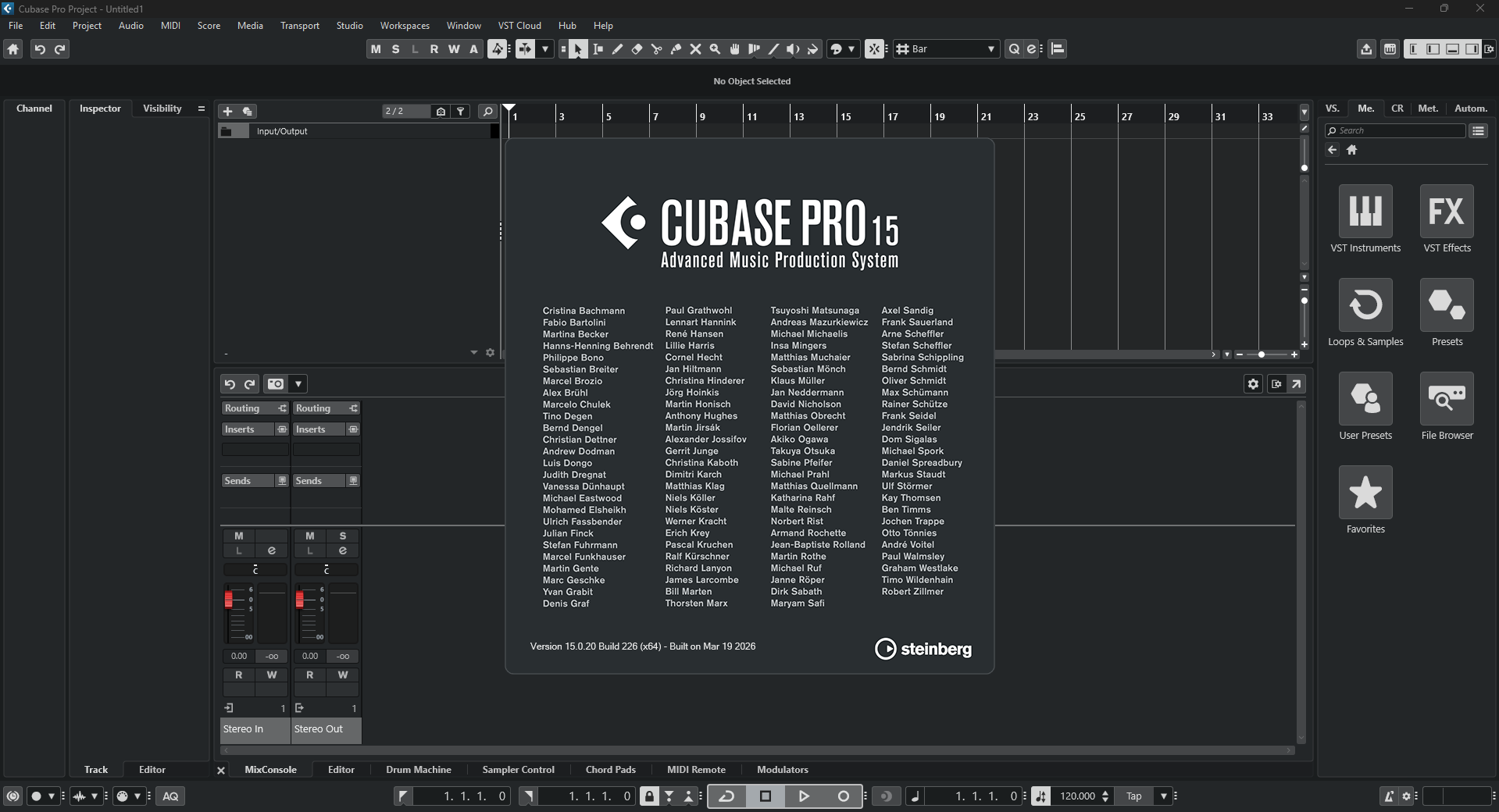
Task: Open the Bar grid type dropdown
Action: tap(947, 49)
